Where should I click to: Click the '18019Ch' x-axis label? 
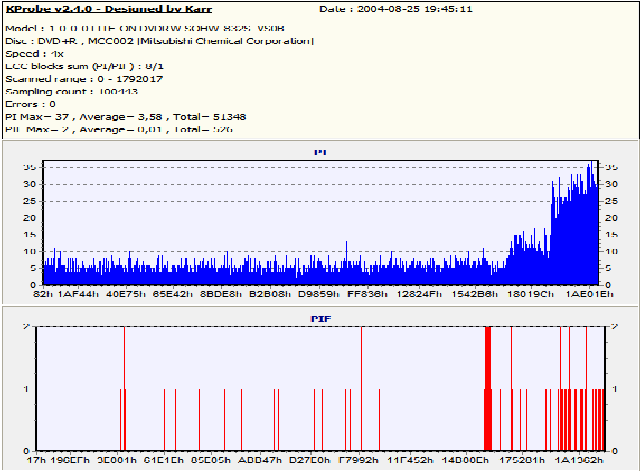point(530,294)
